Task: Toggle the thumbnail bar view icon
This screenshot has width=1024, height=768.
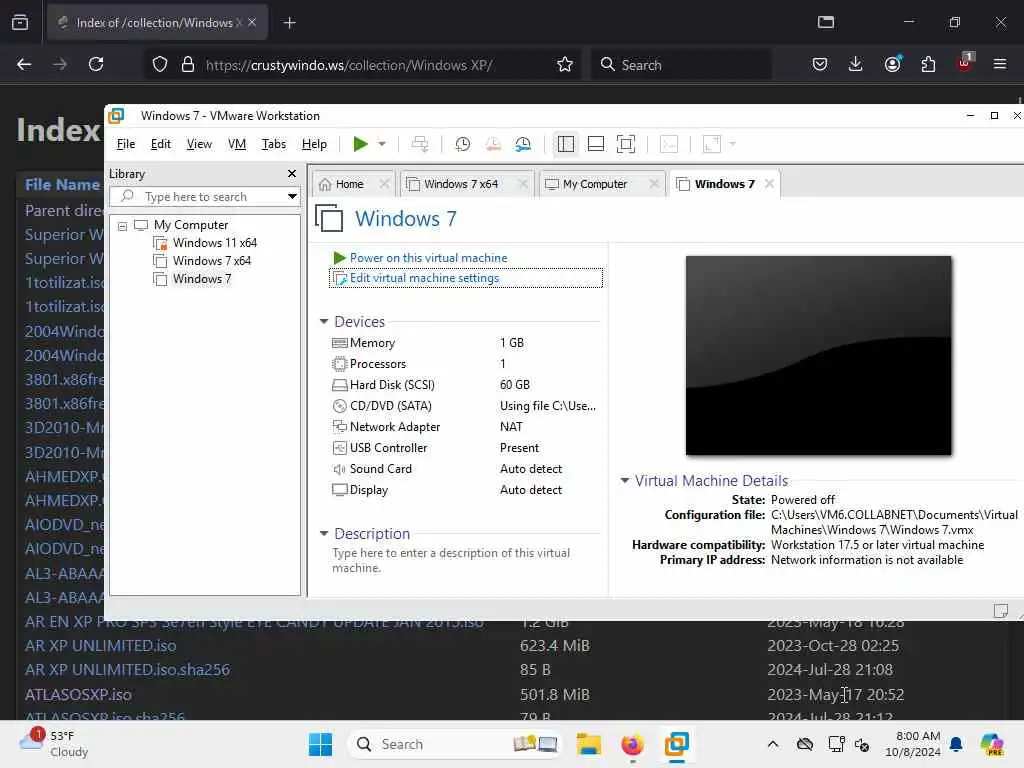Action: pos(596,144)
